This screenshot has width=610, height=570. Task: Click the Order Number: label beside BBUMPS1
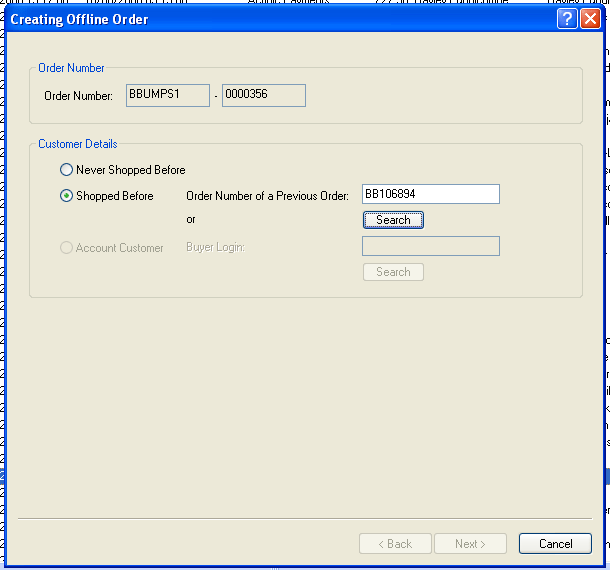pyautogui.click(x=78, y=96)
